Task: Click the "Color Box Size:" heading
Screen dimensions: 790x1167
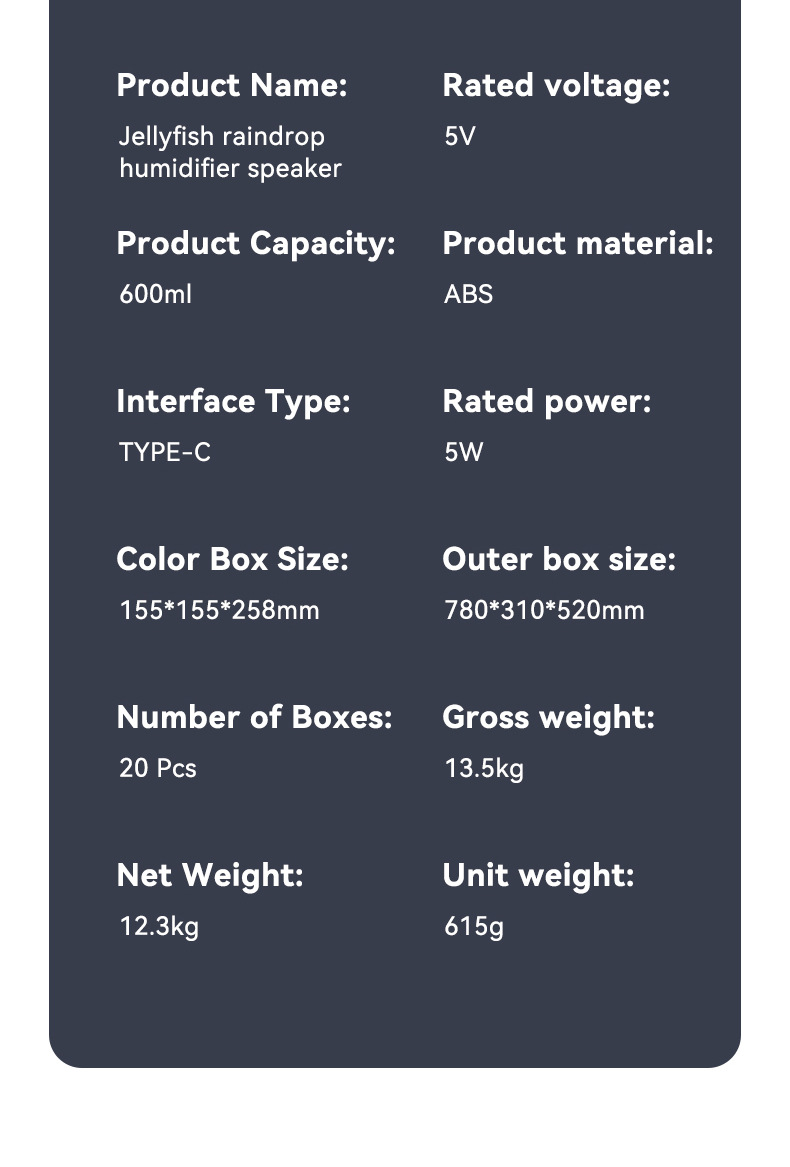Action: pyautogui.click(x=232, y=559)
